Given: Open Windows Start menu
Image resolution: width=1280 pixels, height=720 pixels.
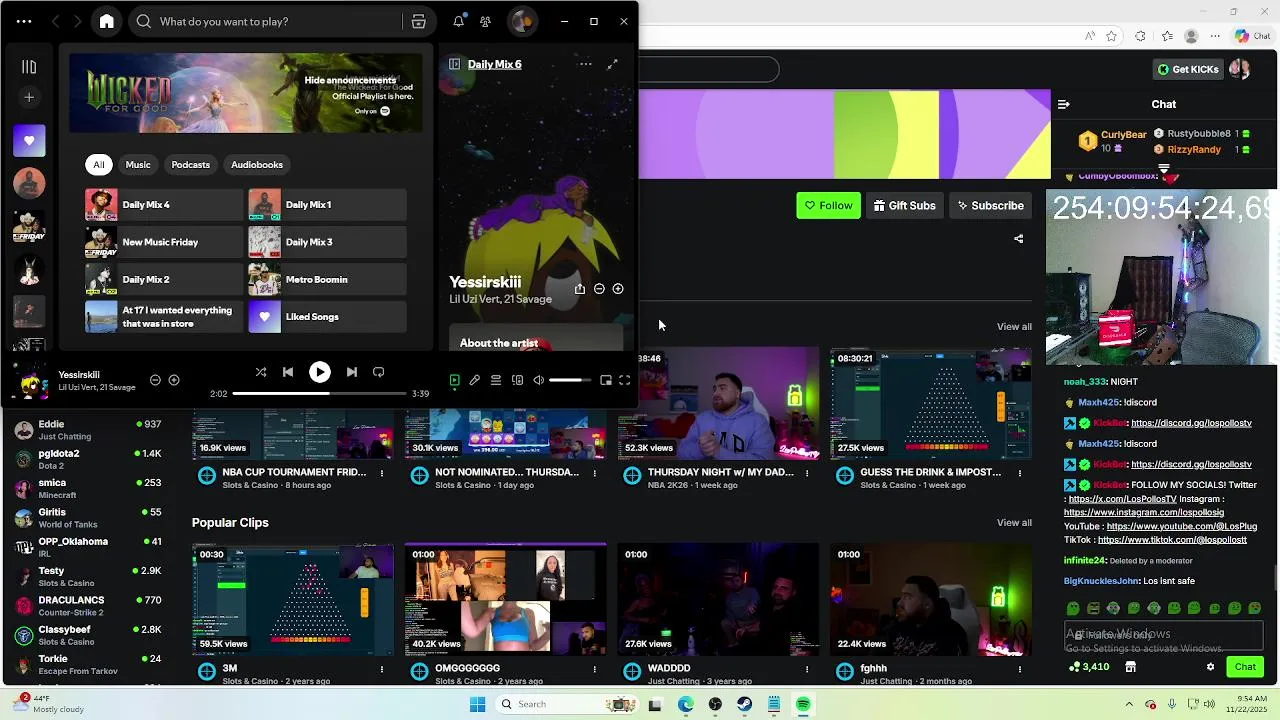Looking at the screenshot, I should [477, 704].
